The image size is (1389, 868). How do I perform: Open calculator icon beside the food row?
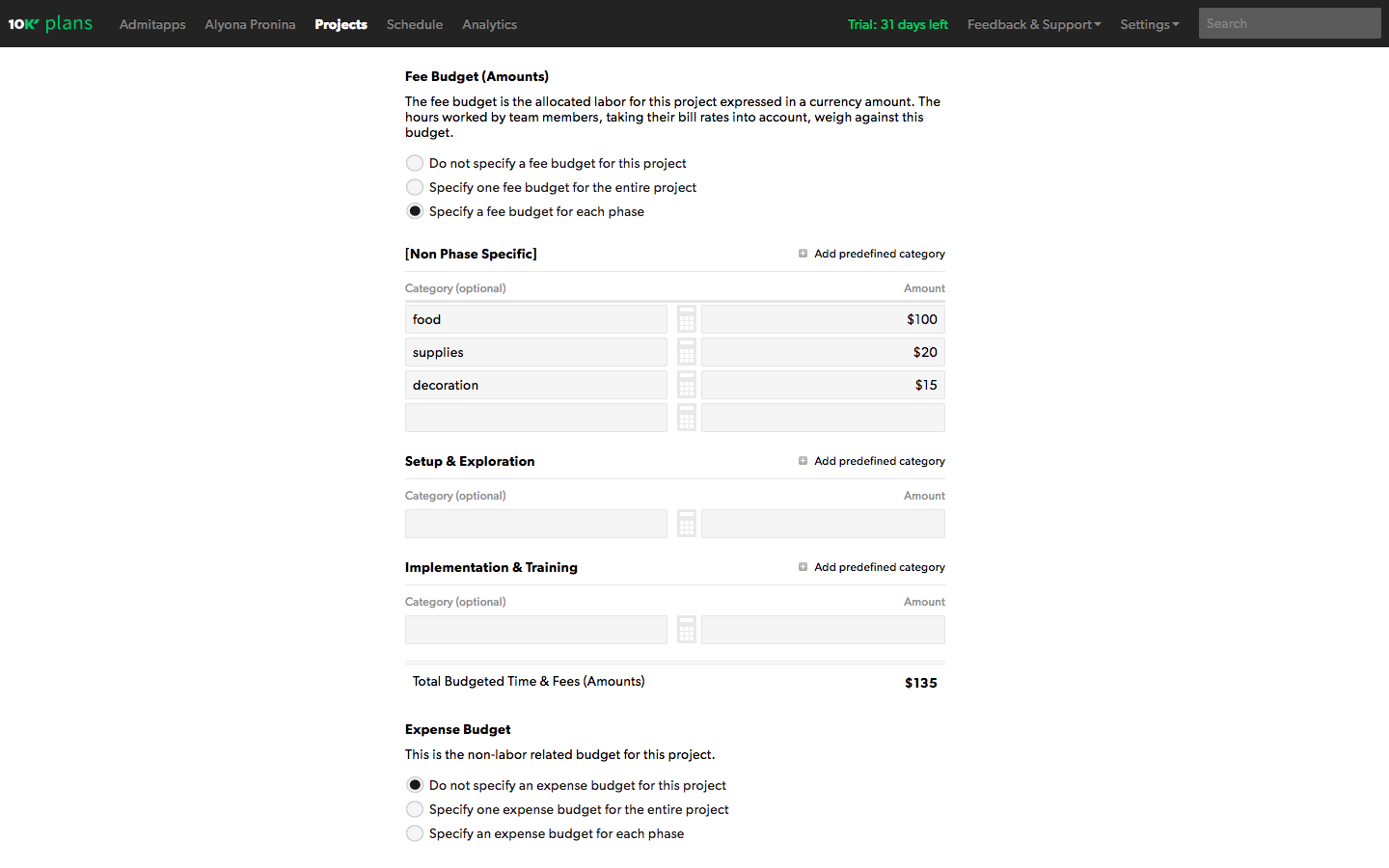click(x=686, y=319)
